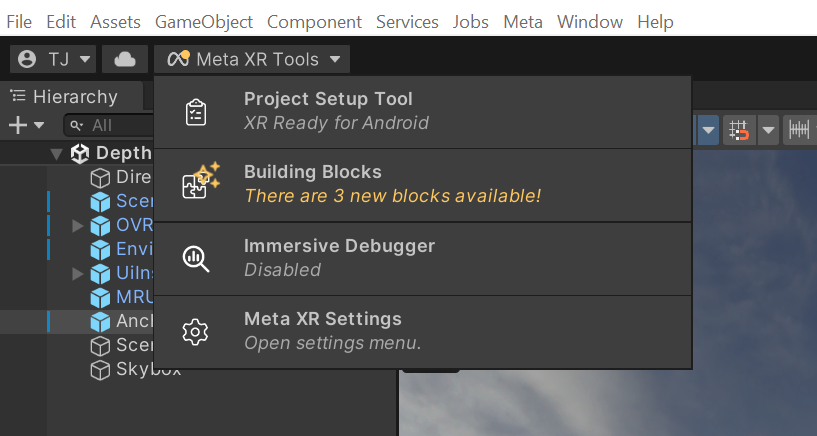
Task: Expand the OVR object in Hierarchy
Action: (x=78, y=225)
